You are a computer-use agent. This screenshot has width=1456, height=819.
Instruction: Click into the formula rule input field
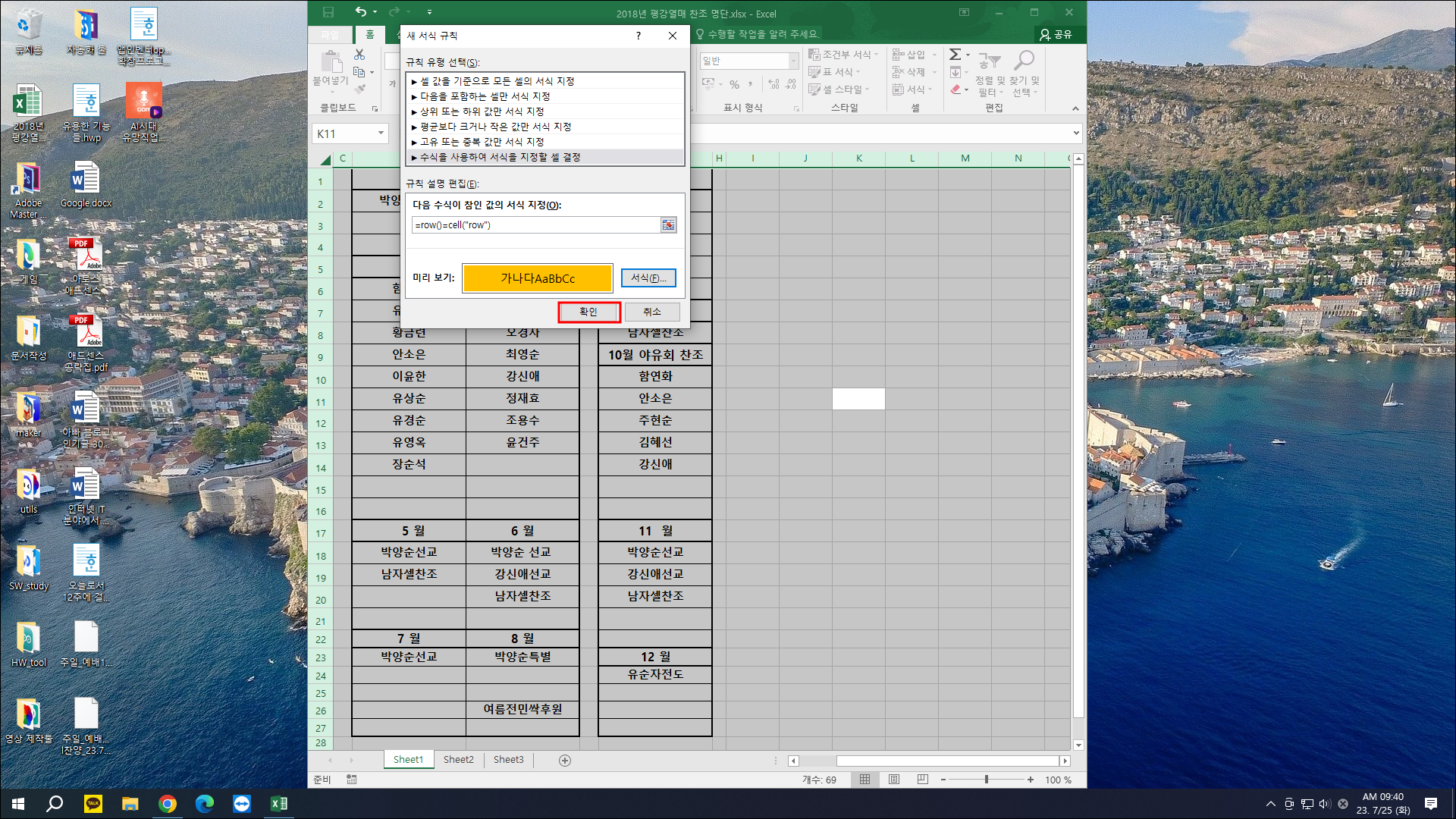point(535,225)
